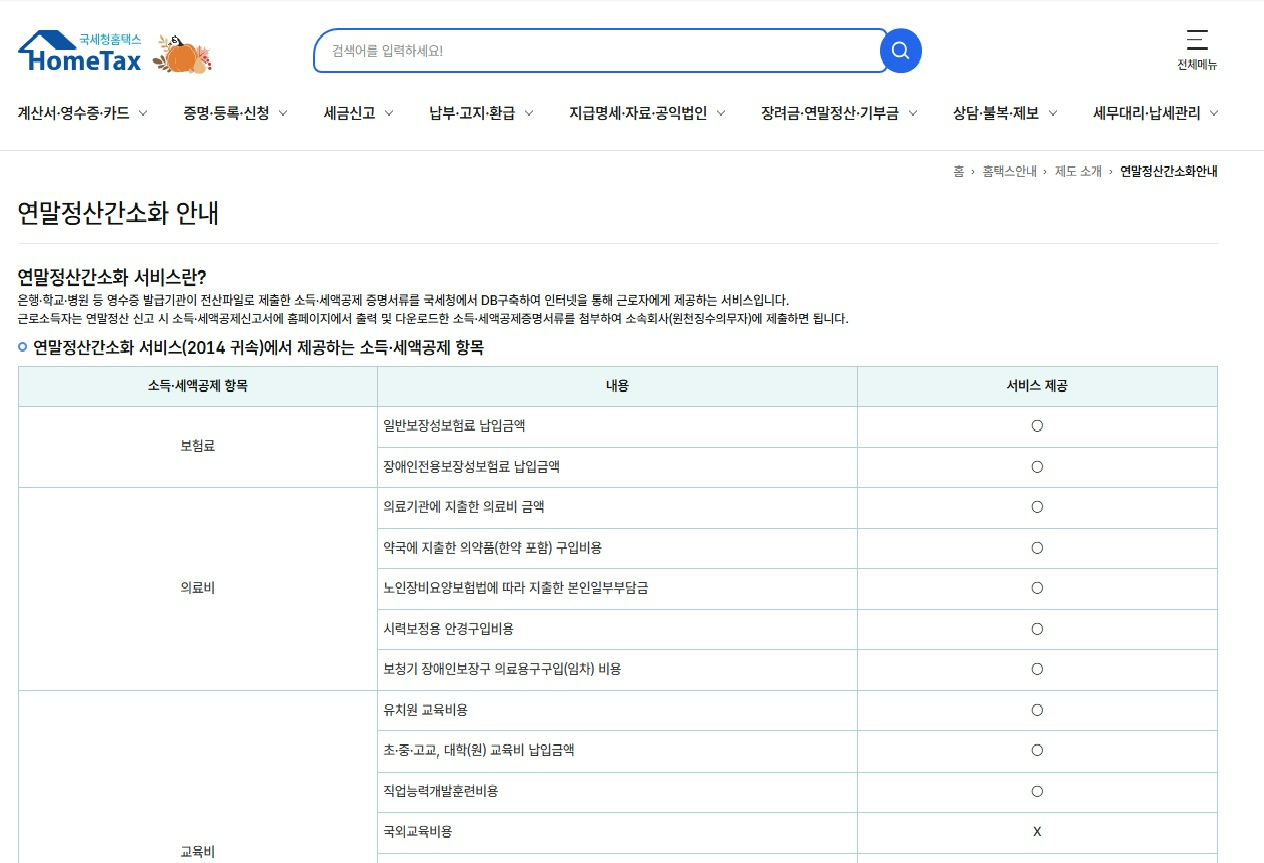The width and height of the screenshot is (1264, 863).
Task: Click the circle indicator for 직업능력개발훈련비용
Action: (x=1037, y=791)
